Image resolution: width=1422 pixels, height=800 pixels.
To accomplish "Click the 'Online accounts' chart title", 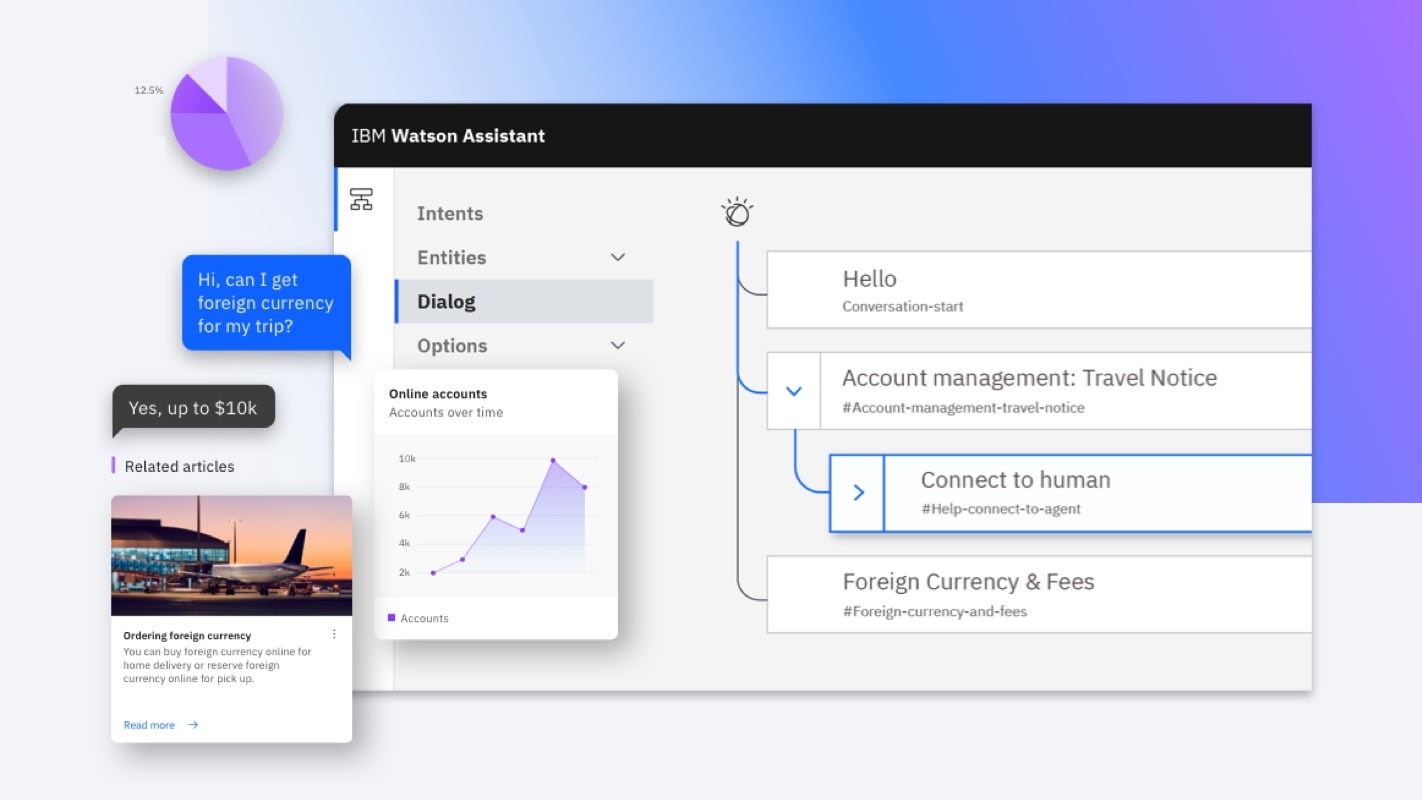I will click(438, 394).
